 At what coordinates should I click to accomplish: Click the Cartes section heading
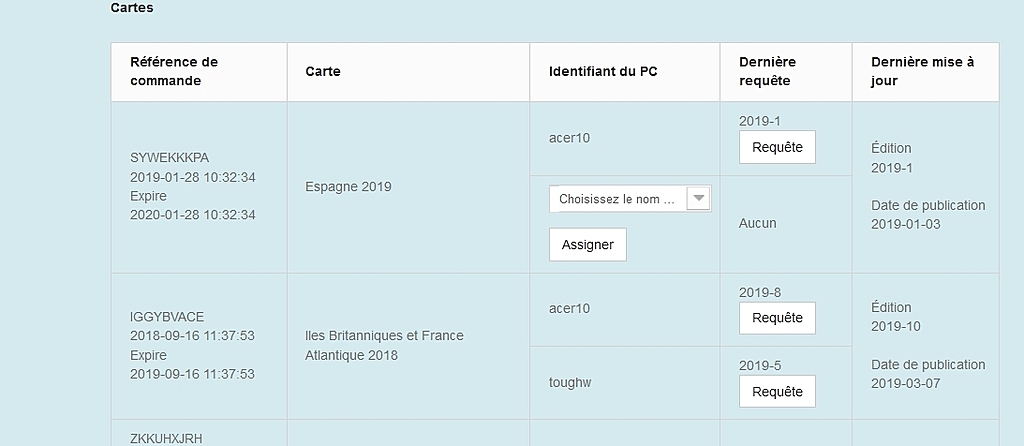click(x=132, y=8)
